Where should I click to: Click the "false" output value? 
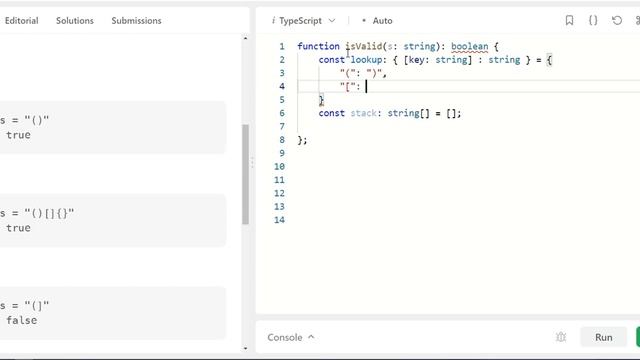tap(21, 320)
